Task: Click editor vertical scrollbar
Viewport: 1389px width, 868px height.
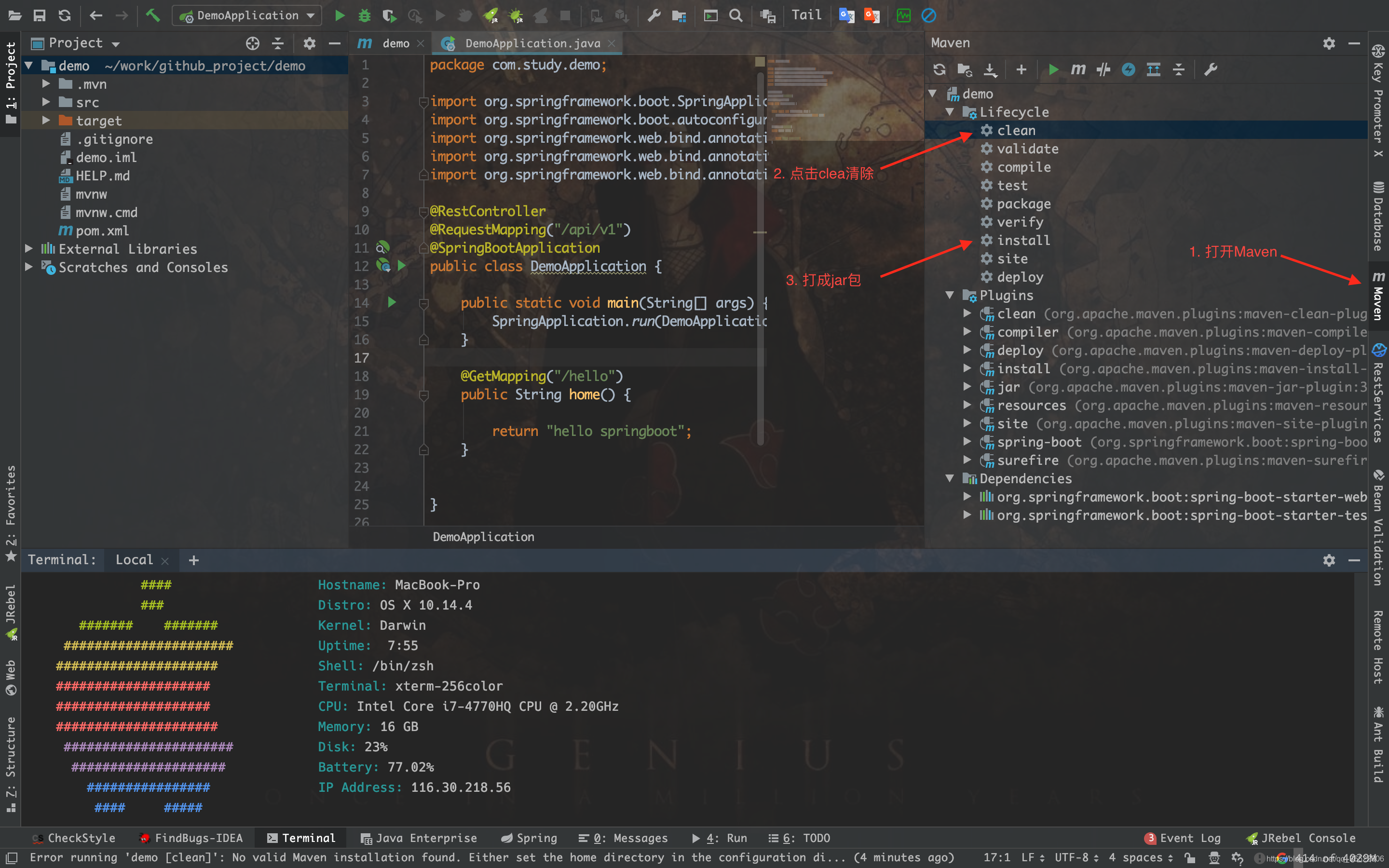Action: click(x=761, y=258)
